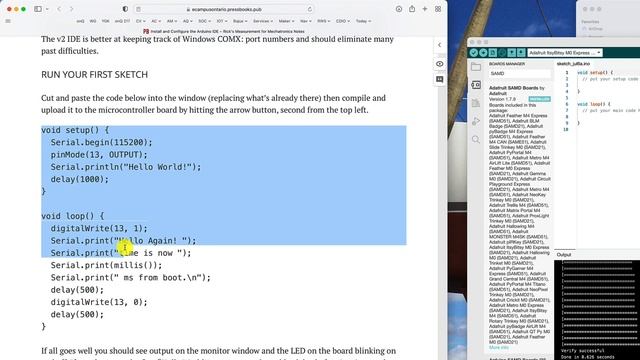Click the down-arrow Save icon in Arduino toolbar
This screenshot has height=360, width=640.
(x=521, y=53)
